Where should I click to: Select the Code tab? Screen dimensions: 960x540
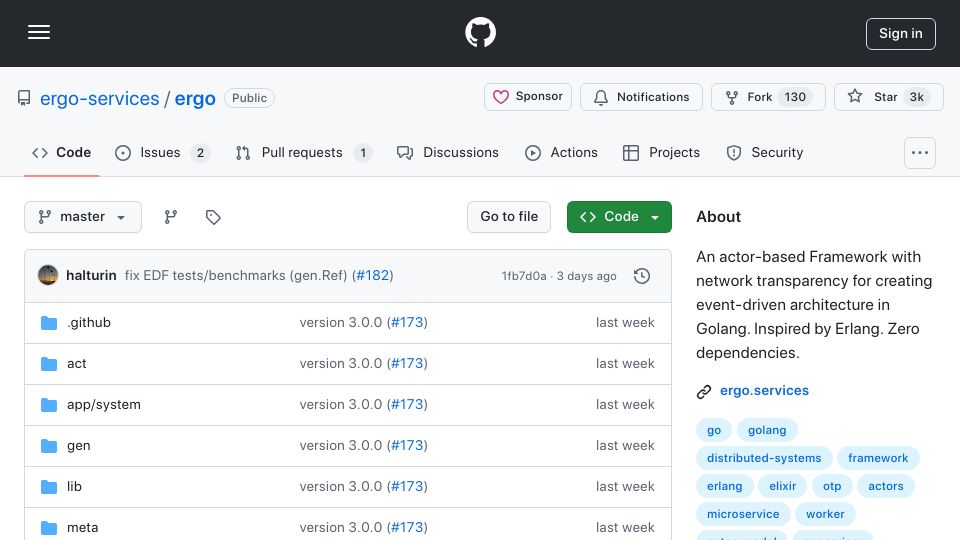61,152
